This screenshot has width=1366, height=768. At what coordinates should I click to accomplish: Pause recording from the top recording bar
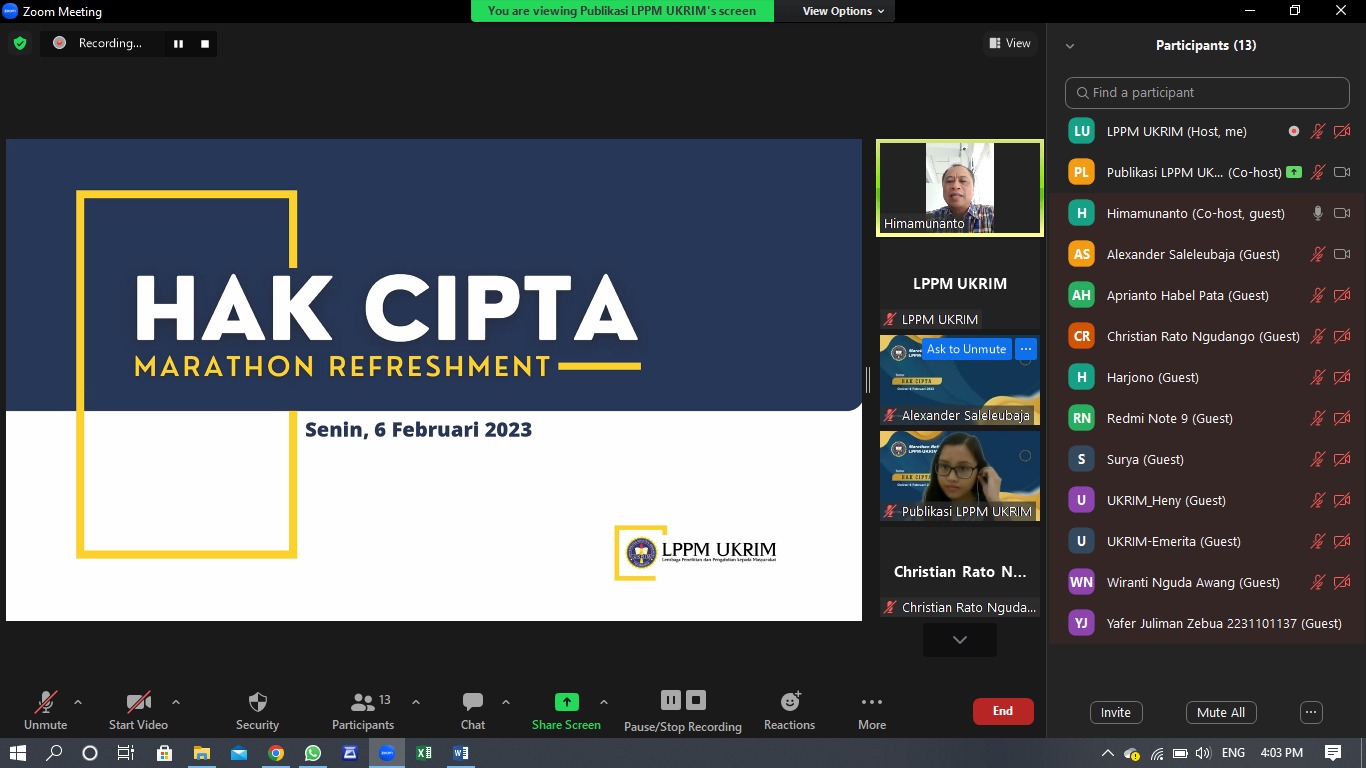click(178, 43)
